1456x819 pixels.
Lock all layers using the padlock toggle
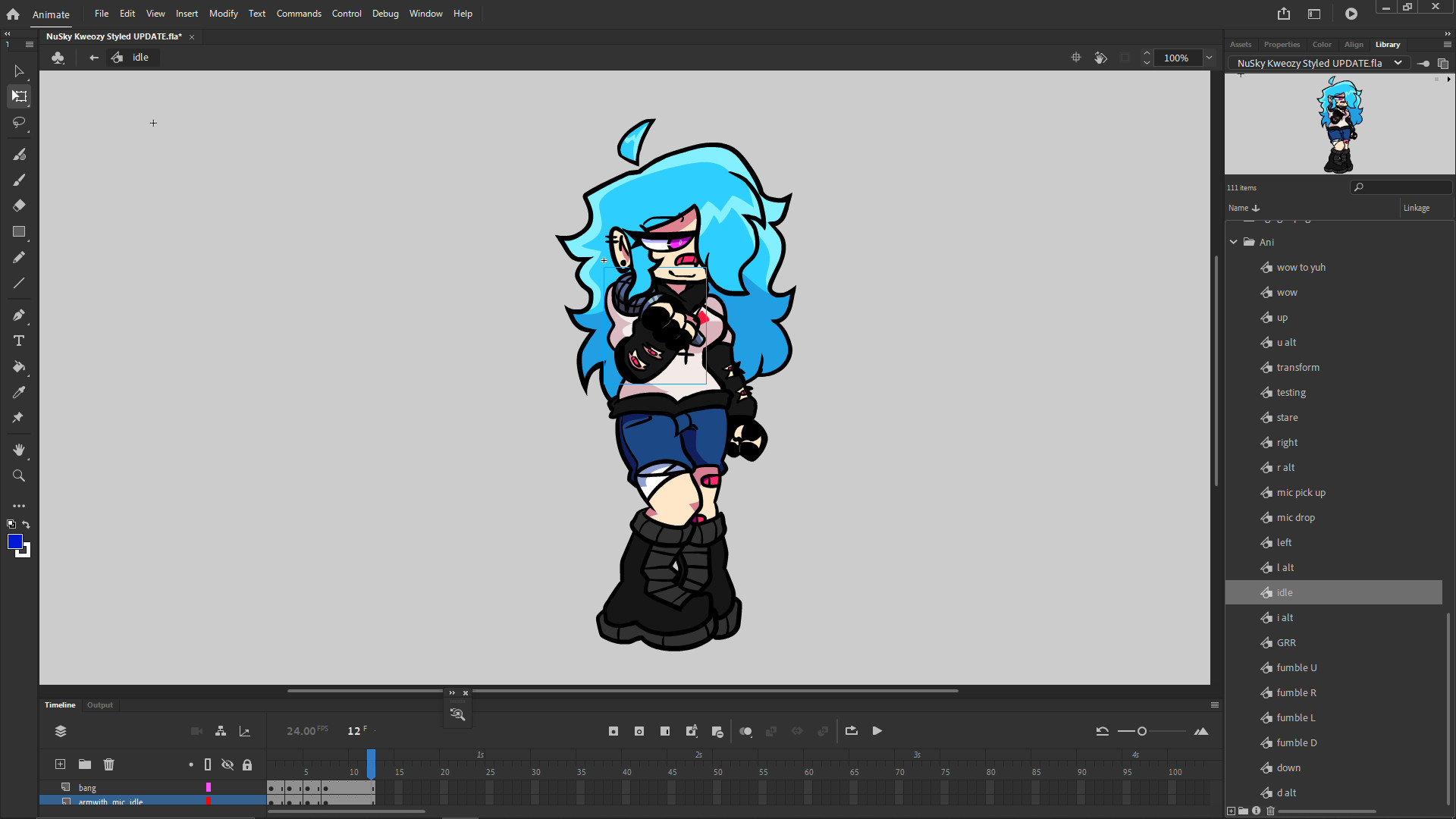[247, 764]
